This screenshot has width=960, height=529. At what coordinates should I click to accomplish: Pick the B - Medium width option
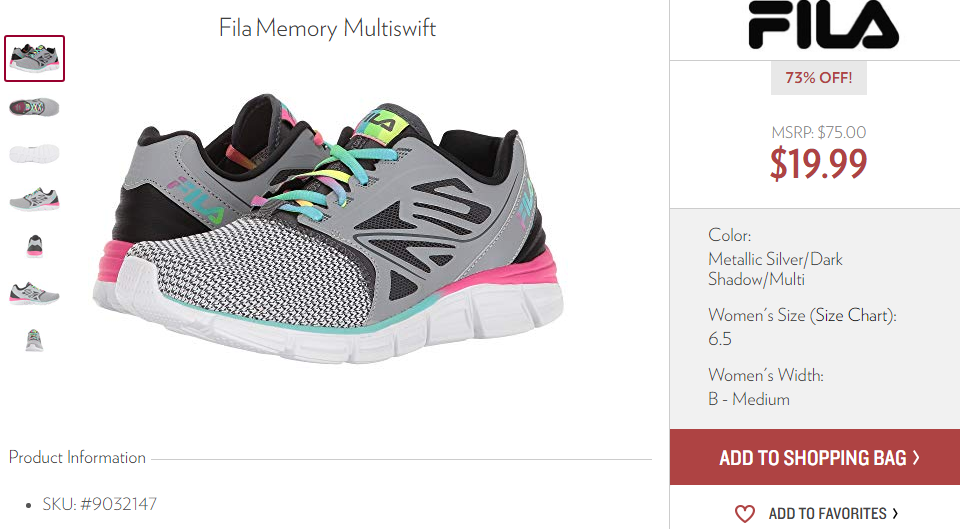pos(749,399)
